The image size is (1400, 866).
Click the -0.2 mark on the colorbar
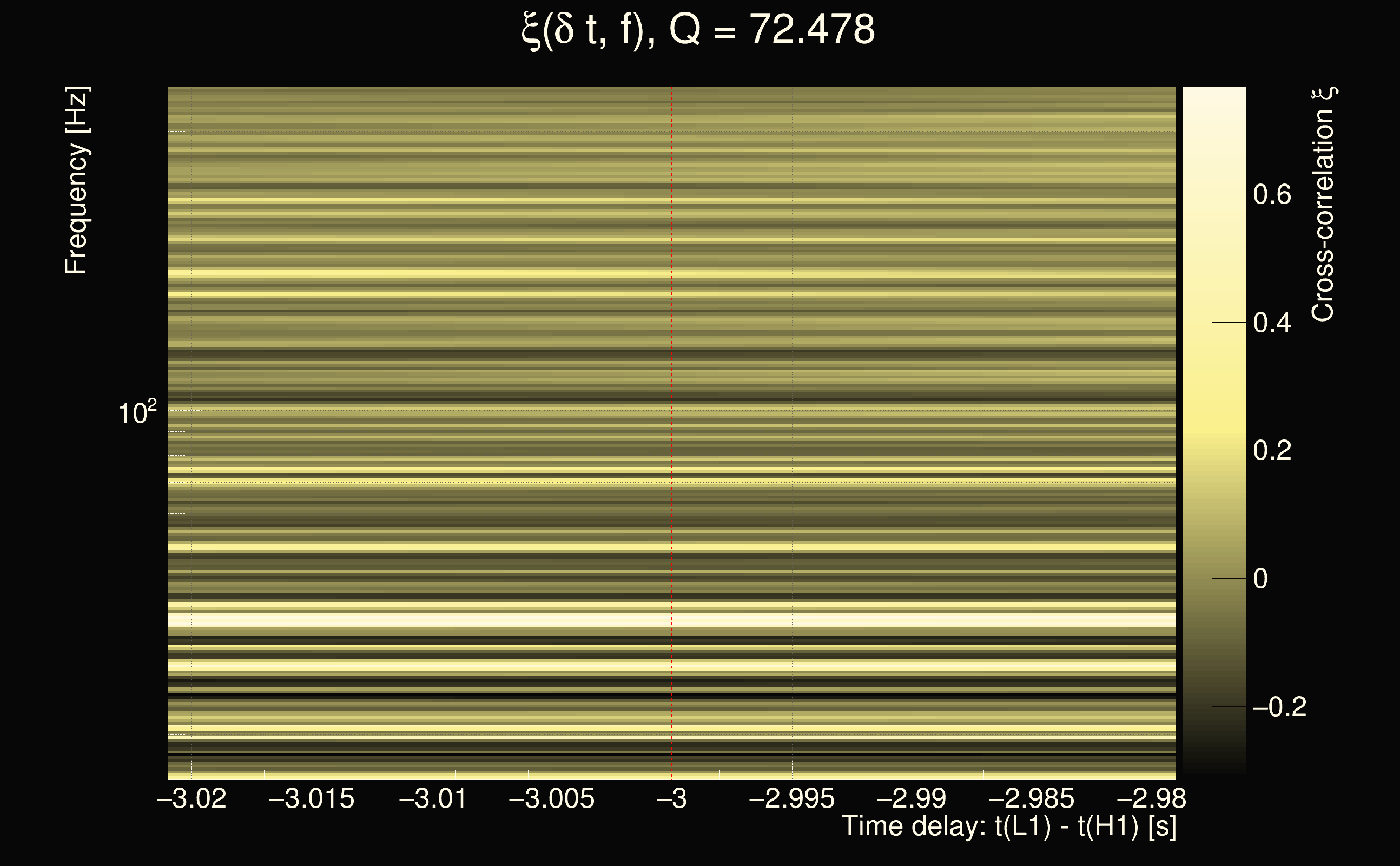pyautogui.click(x=1279, y=707)
